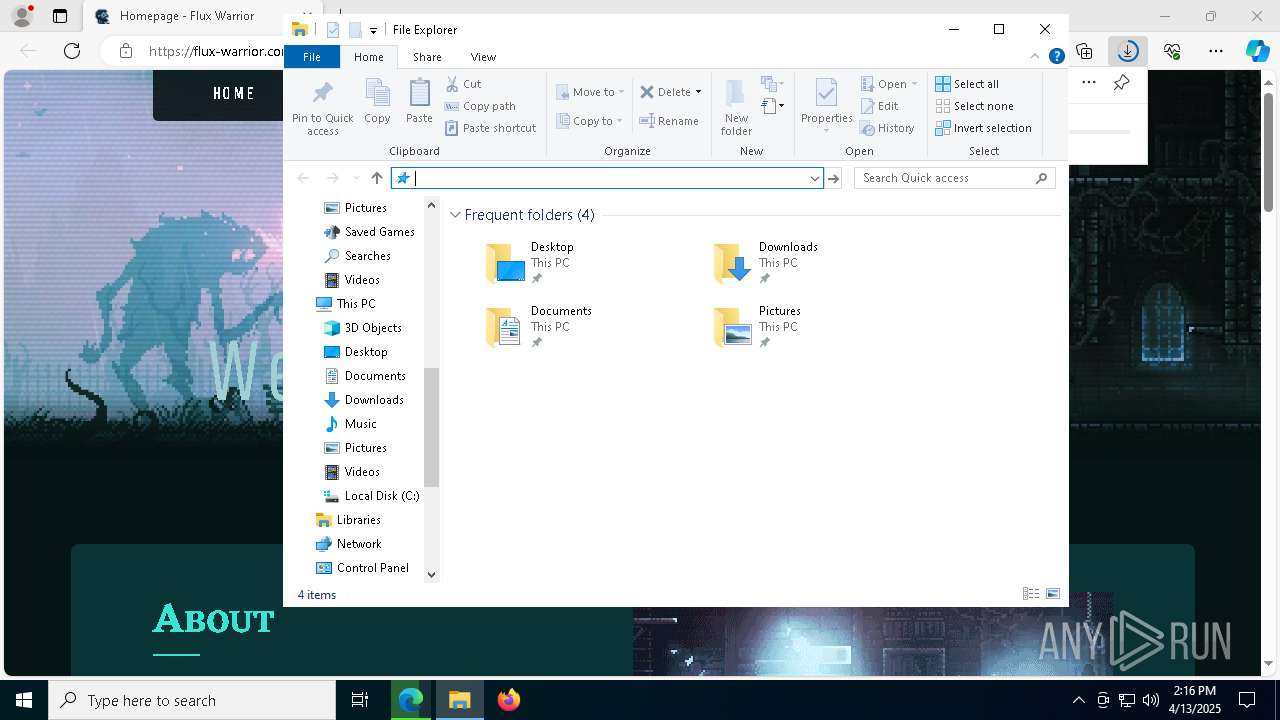Switch to the Share ribbon tab
Screen dimensions: 1280x720
pyautogui.click(x=427, y=57)
